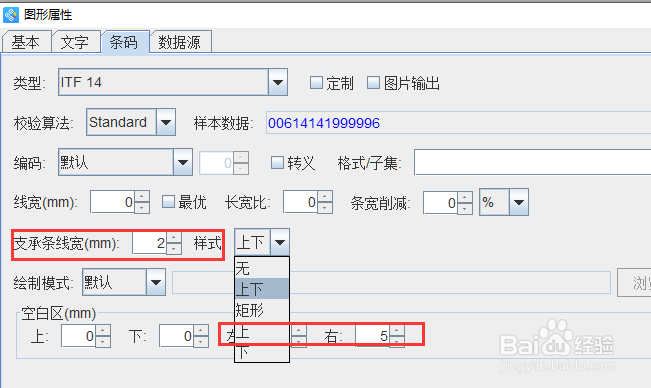Enable the 定制 checkbox
Image resolution: width=651 pixels, height=388 pixels.
click(x=316, y=83)
